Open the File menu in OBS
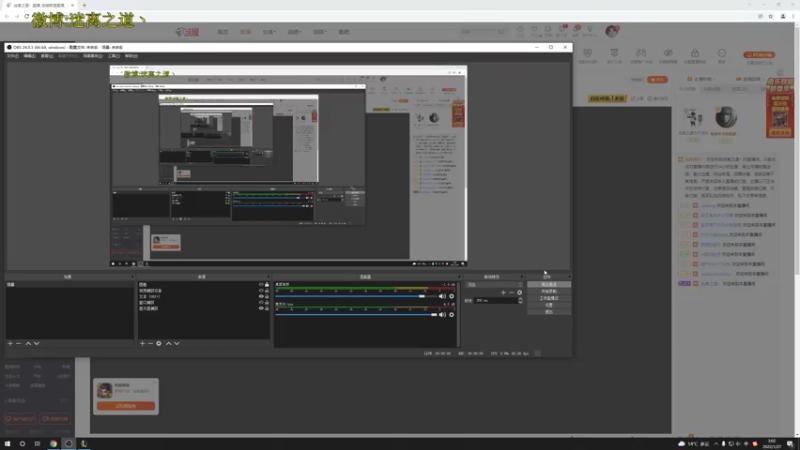 (x=13, y=56)
